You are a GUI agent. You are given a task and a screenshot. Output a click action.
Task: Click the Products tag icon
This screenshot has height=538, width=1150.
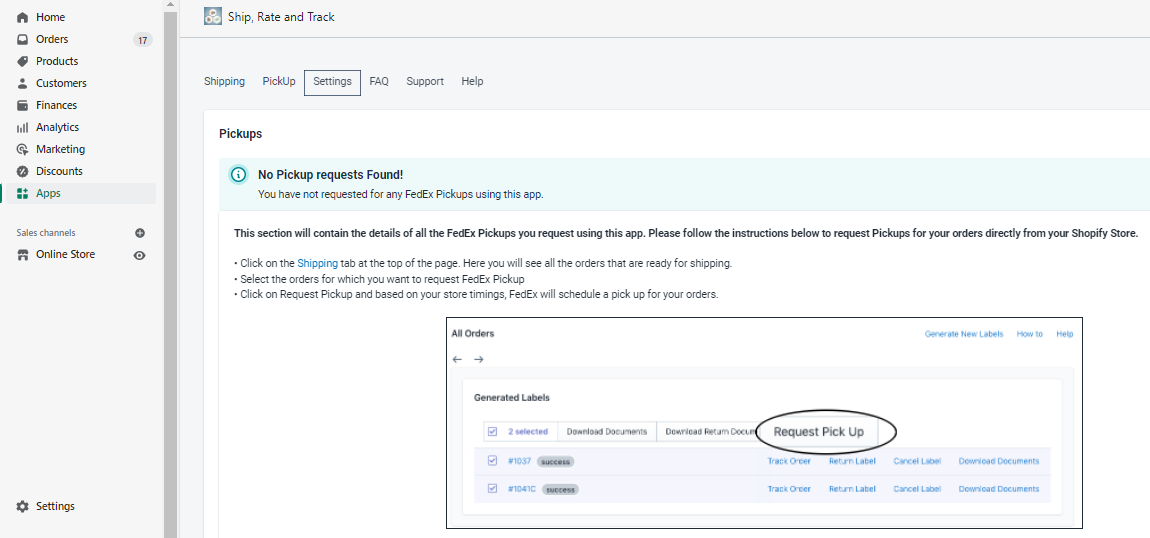tap(22, 61)
